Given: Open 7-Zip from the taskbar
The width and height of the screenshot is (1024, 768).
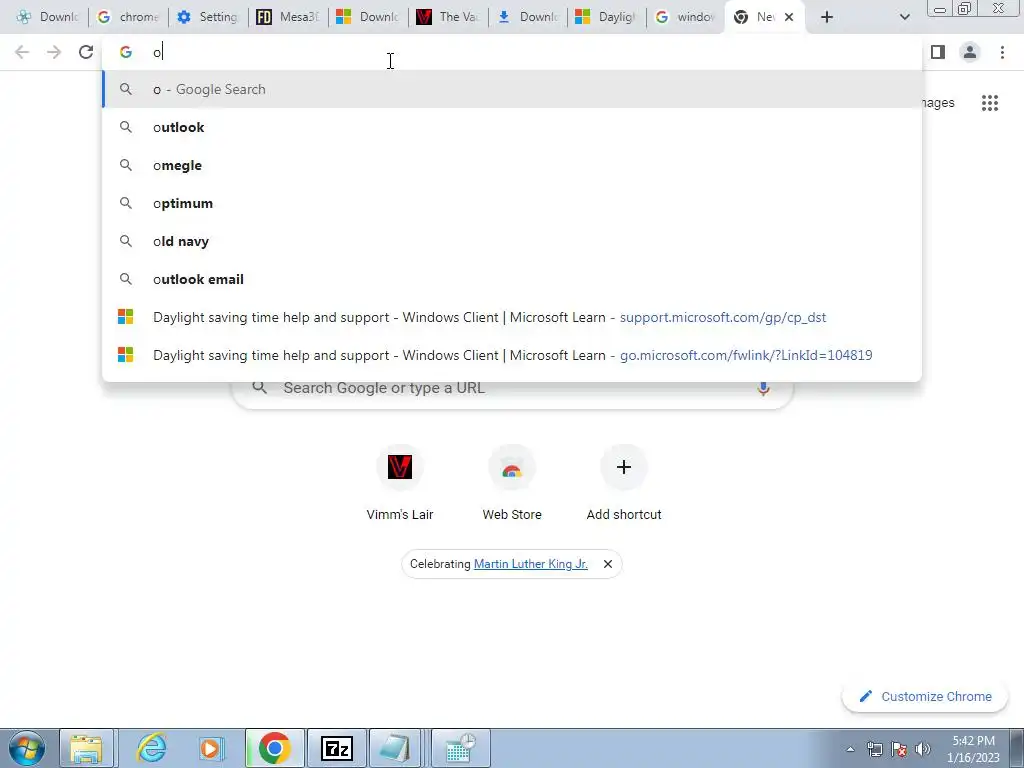Looking at the screenshot, I should (337, 748).
